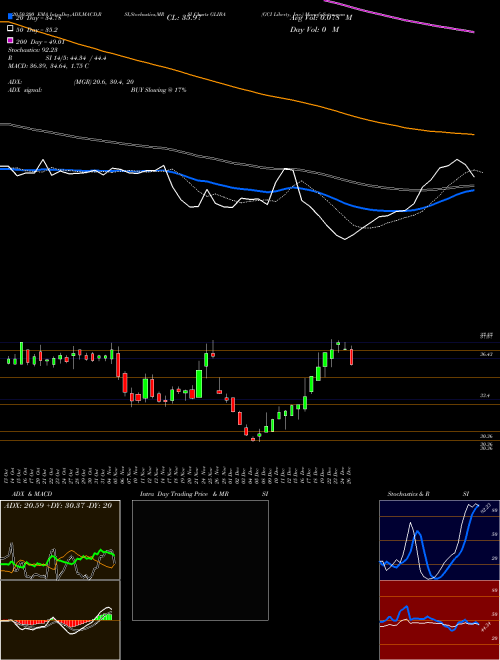Image resolution: width=500 pixels, height=660 pixels.
Task: Open the red RSI chart thumbnail
Action: tap(439, 620)
